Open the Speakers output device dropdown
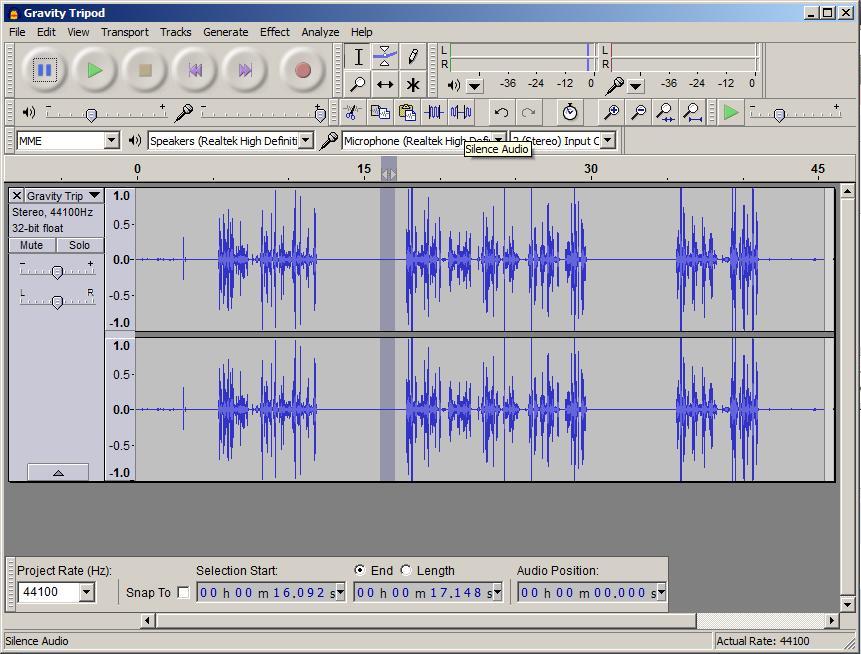The width and height of the screenshot is (861, 654). tap(306, 141)
